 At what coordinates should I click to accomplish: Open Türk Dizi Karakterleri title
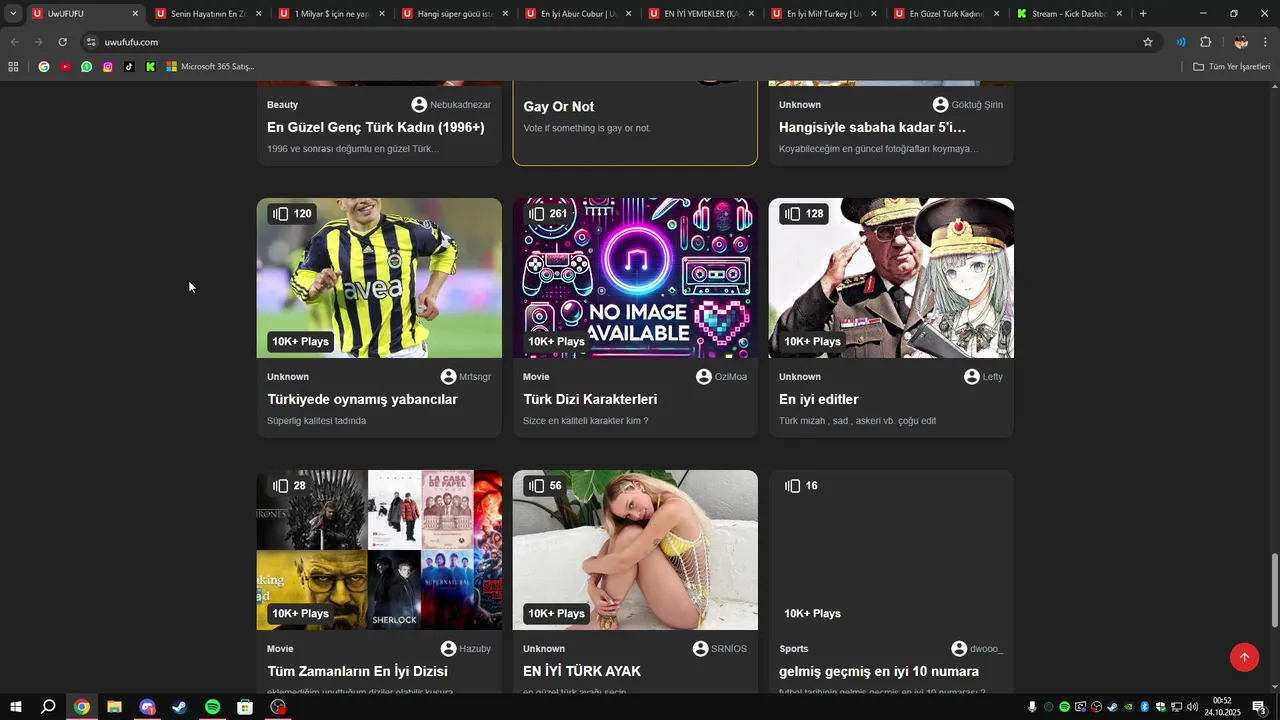pos(590,399)
